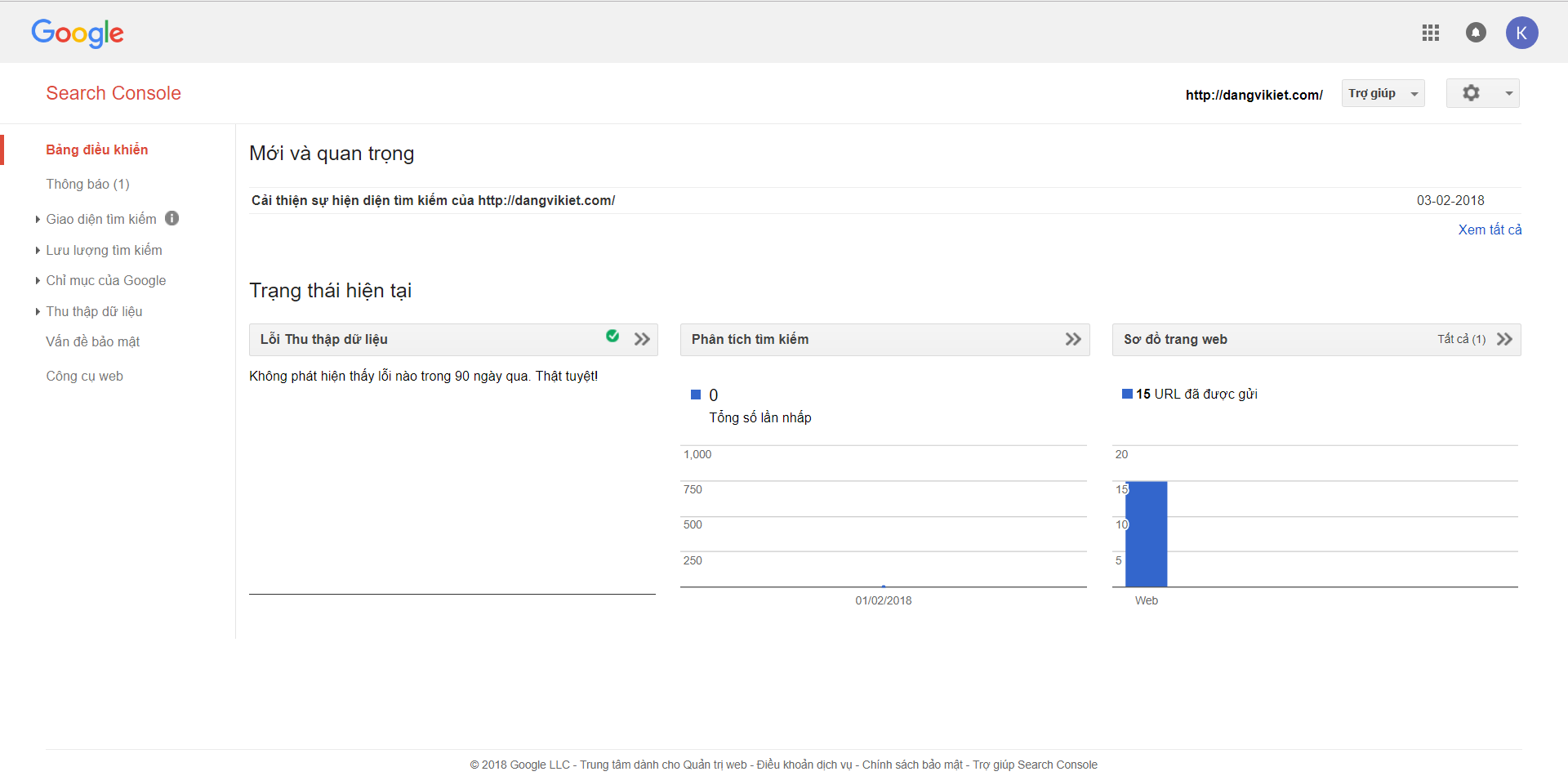Open Phân tích tìm kiếm details arrow
1568x776 pixels.
[x=1073, y=339]
